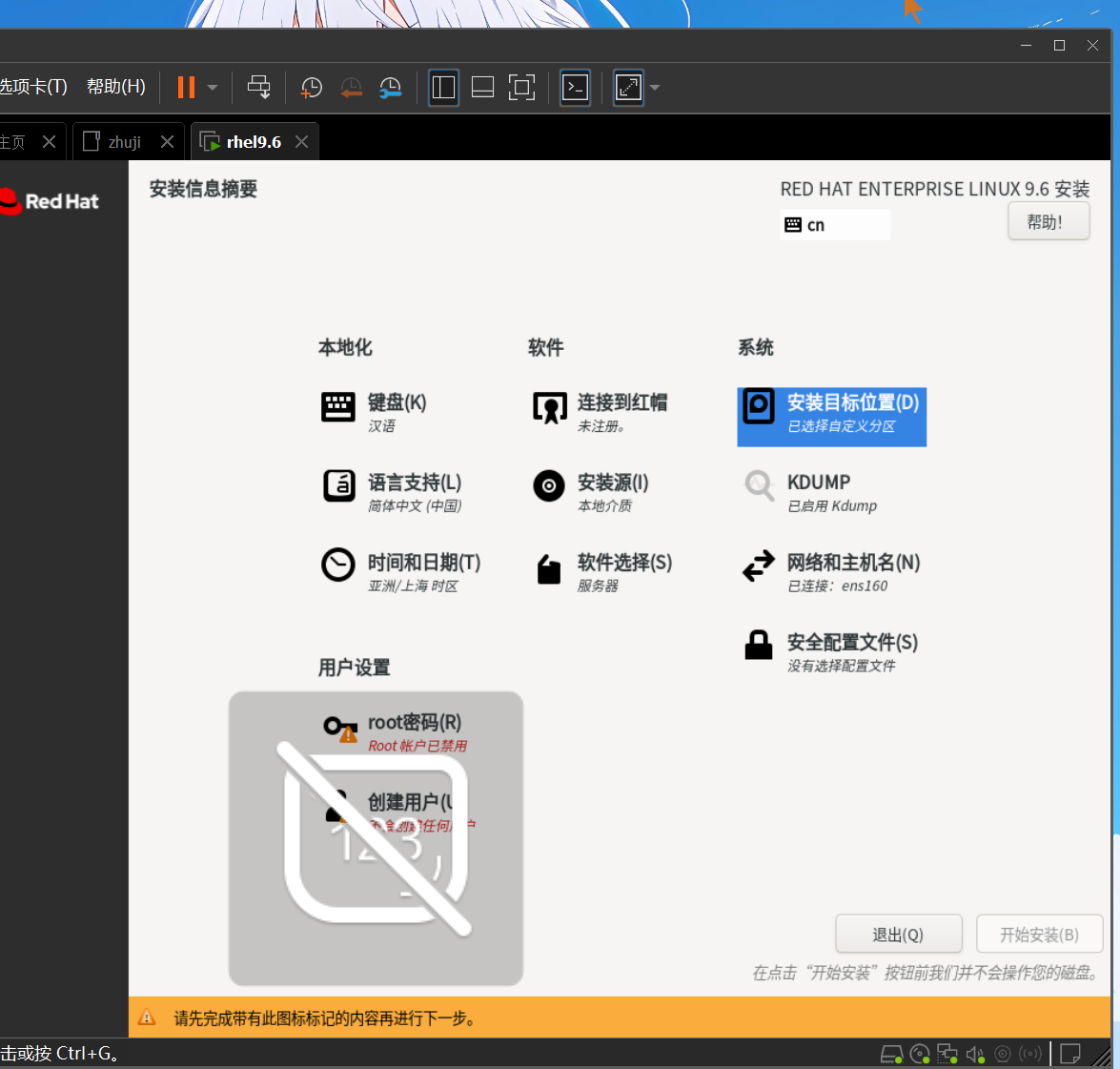Expand the stretch display dropdown arrow
Screen dimensions: 1120x1069
(654, 88)
